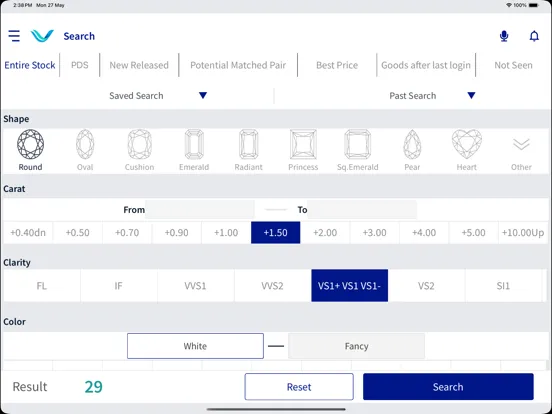
Task: Toggle IF clarity option
Action: (x=119, y=286)
